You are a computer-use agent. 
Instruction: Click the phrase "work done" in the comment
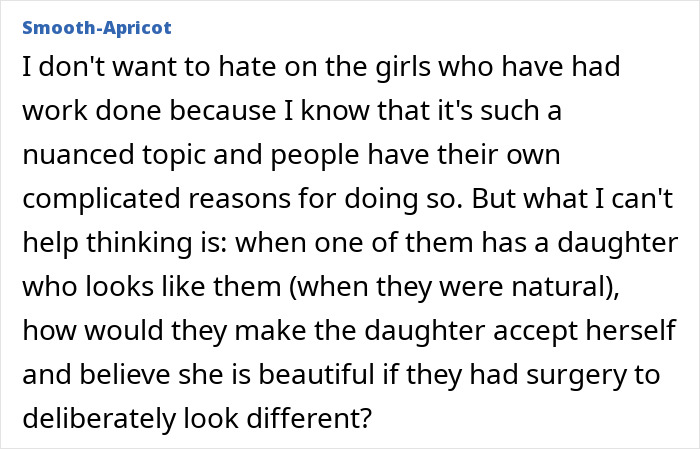92,110
